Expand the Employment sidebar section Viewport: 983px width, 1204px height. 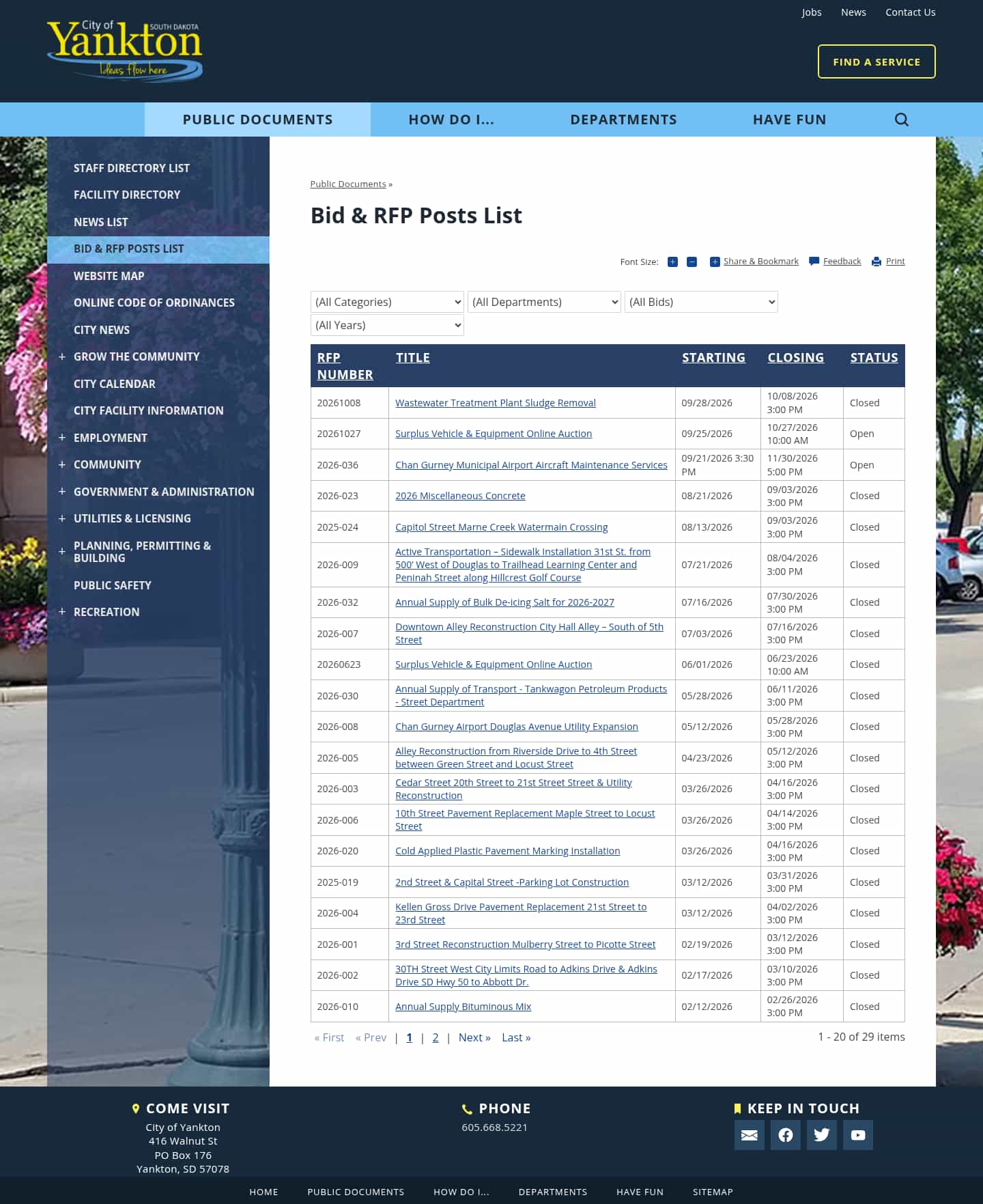coord(62,438)
